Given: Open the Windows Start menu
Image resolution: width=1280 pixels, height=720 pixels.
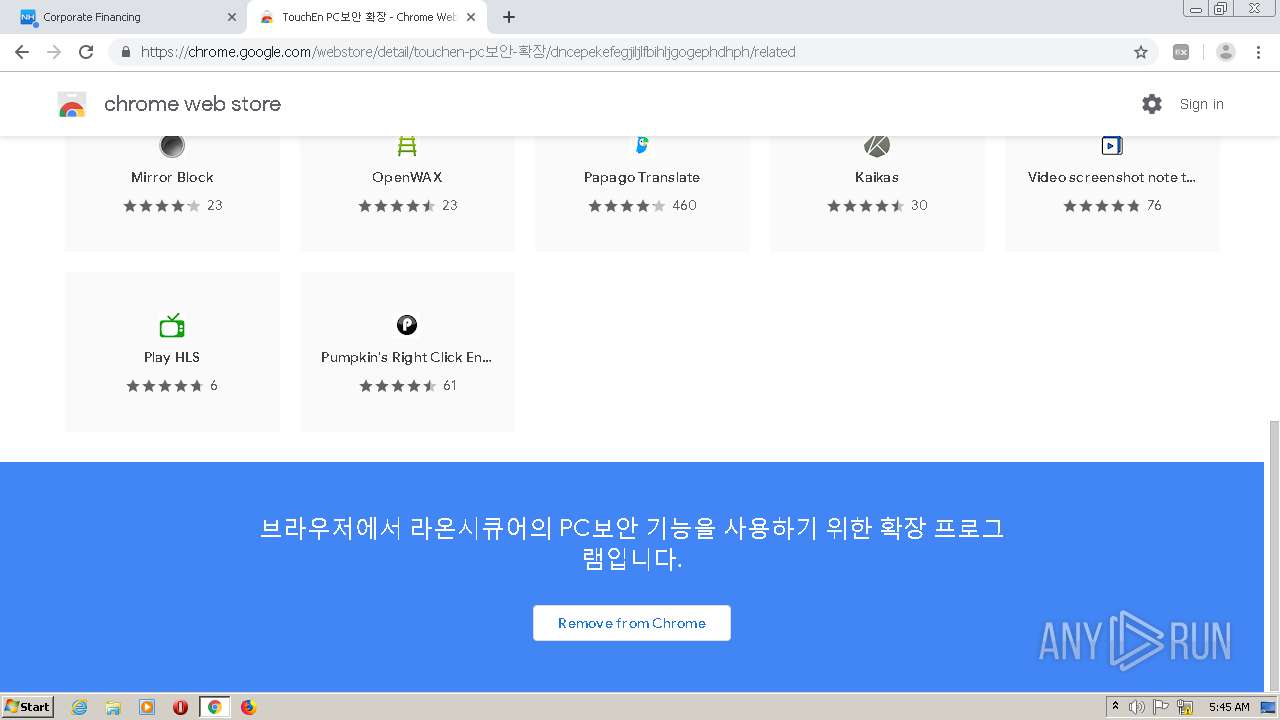Looking at the screenshot, I should [27, 707].
